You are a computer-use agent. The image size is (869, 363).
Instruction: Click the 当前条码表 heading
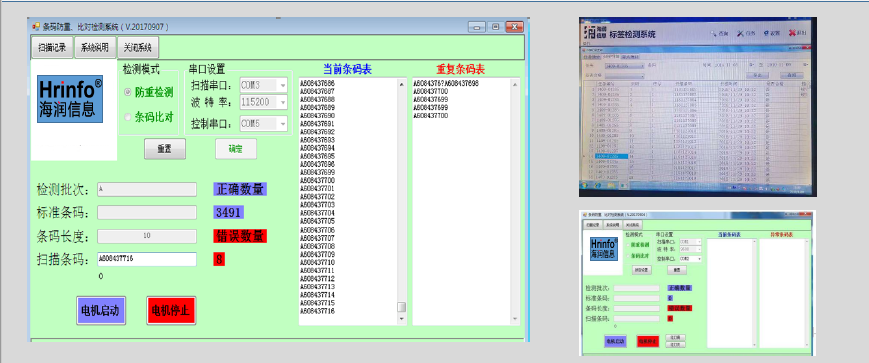[x=347, y=70]
